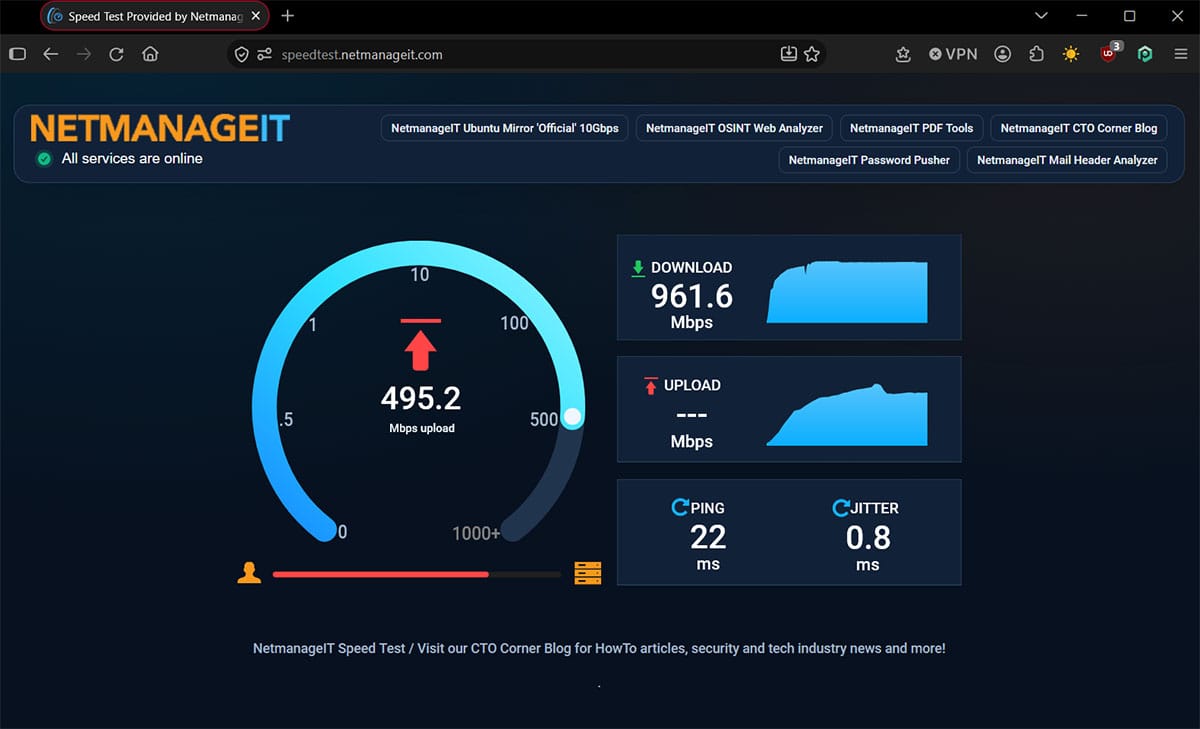
Task: Click the DOWNLOAD label
Action: point(691,268)
